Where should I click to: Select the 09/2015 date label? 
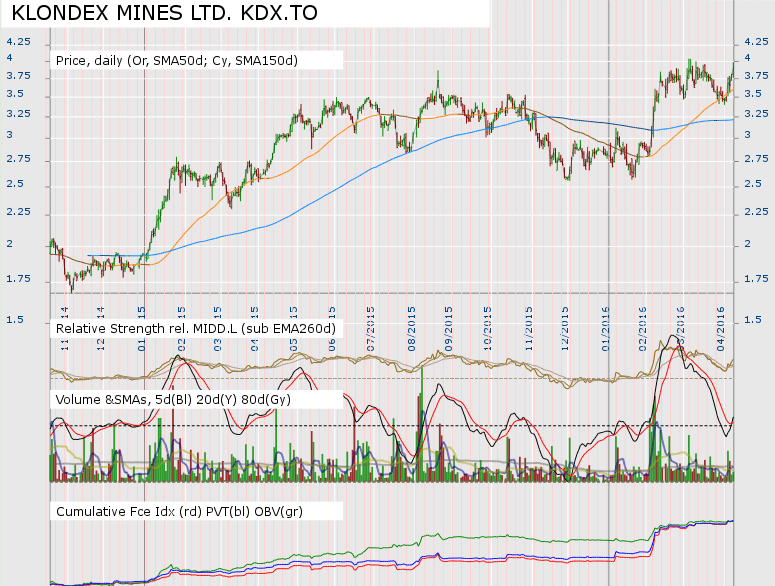point(449,329)
